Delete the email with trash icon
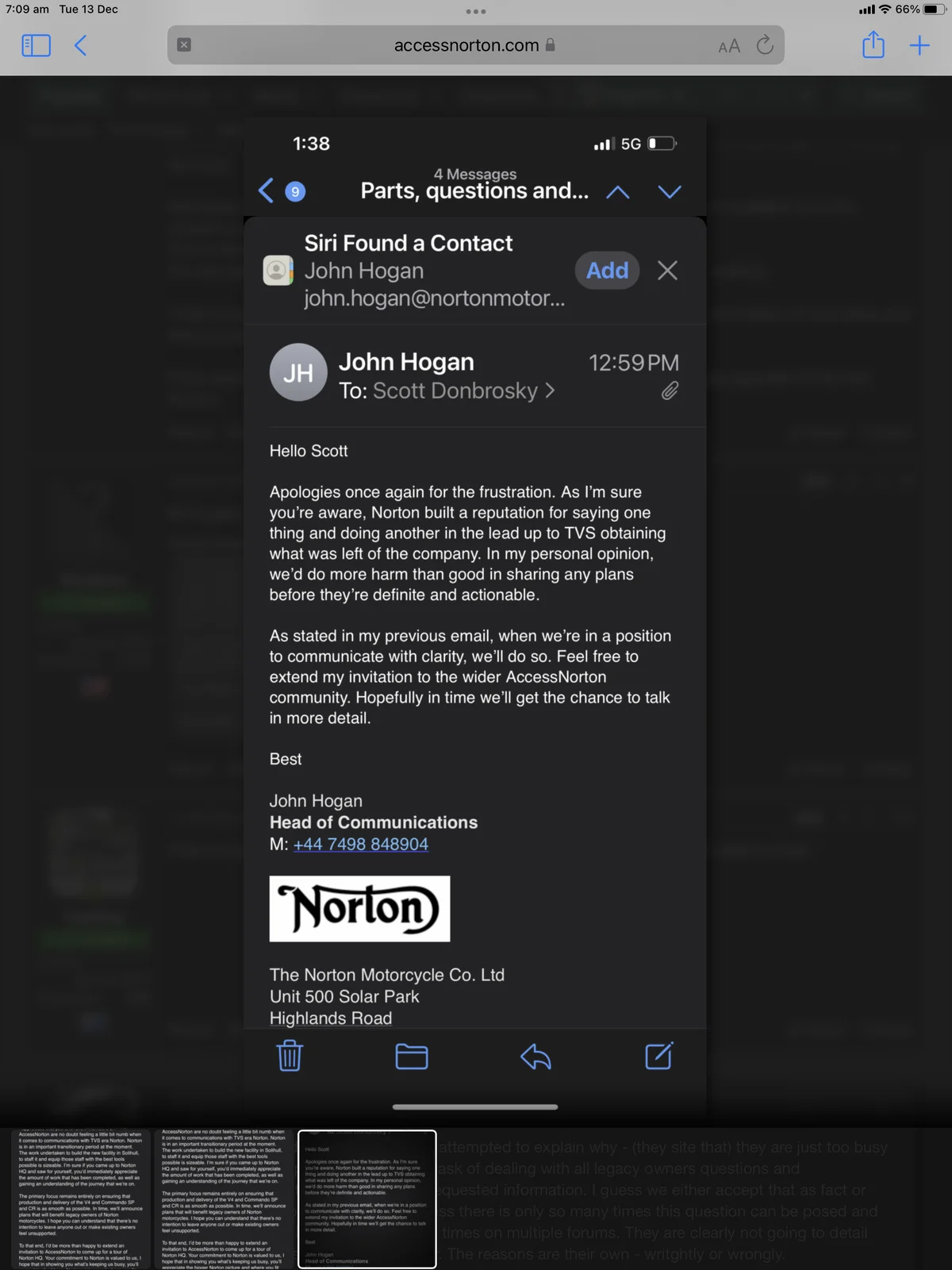 (290, 1056)
